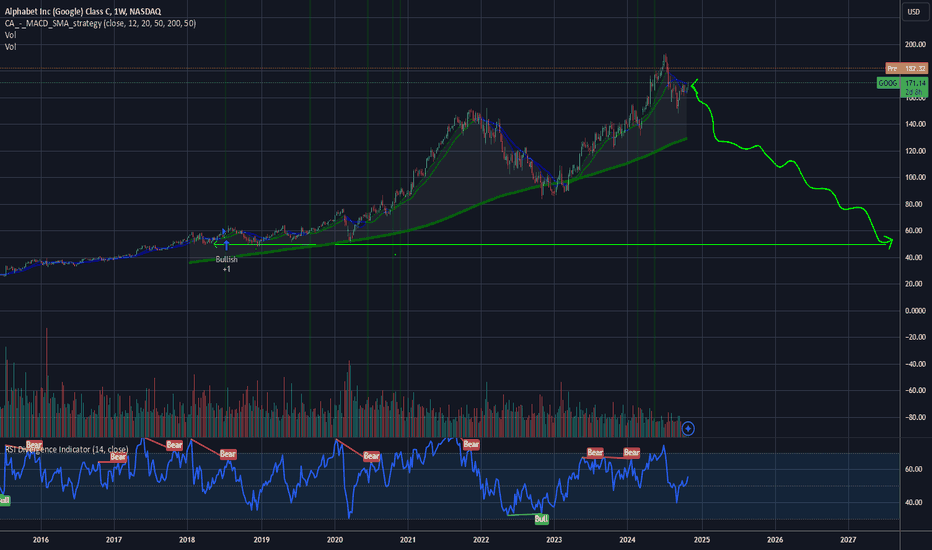Click the blue up-arrow signal above Bullish label
The image size is (932, 550).
tap(226, 246)
